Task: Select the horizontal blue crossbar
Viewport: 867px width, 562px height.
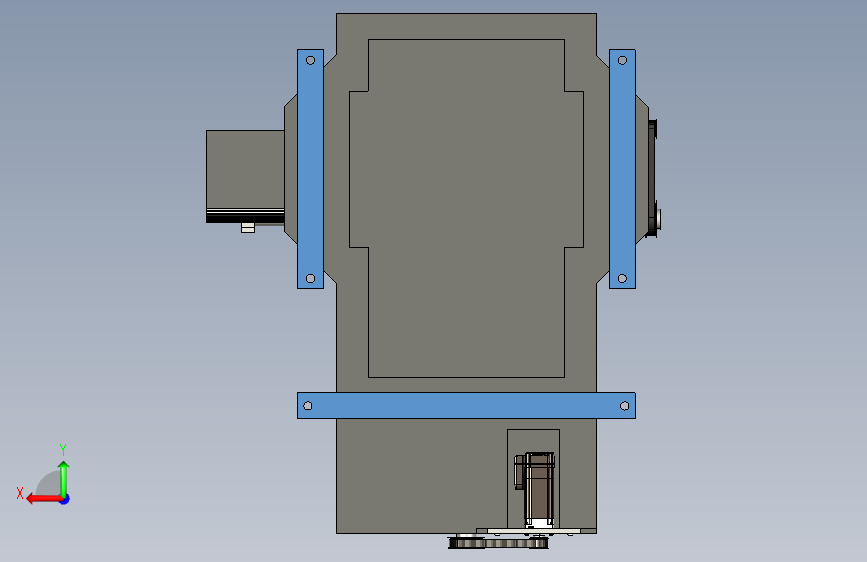Action: tap(466, 405)
